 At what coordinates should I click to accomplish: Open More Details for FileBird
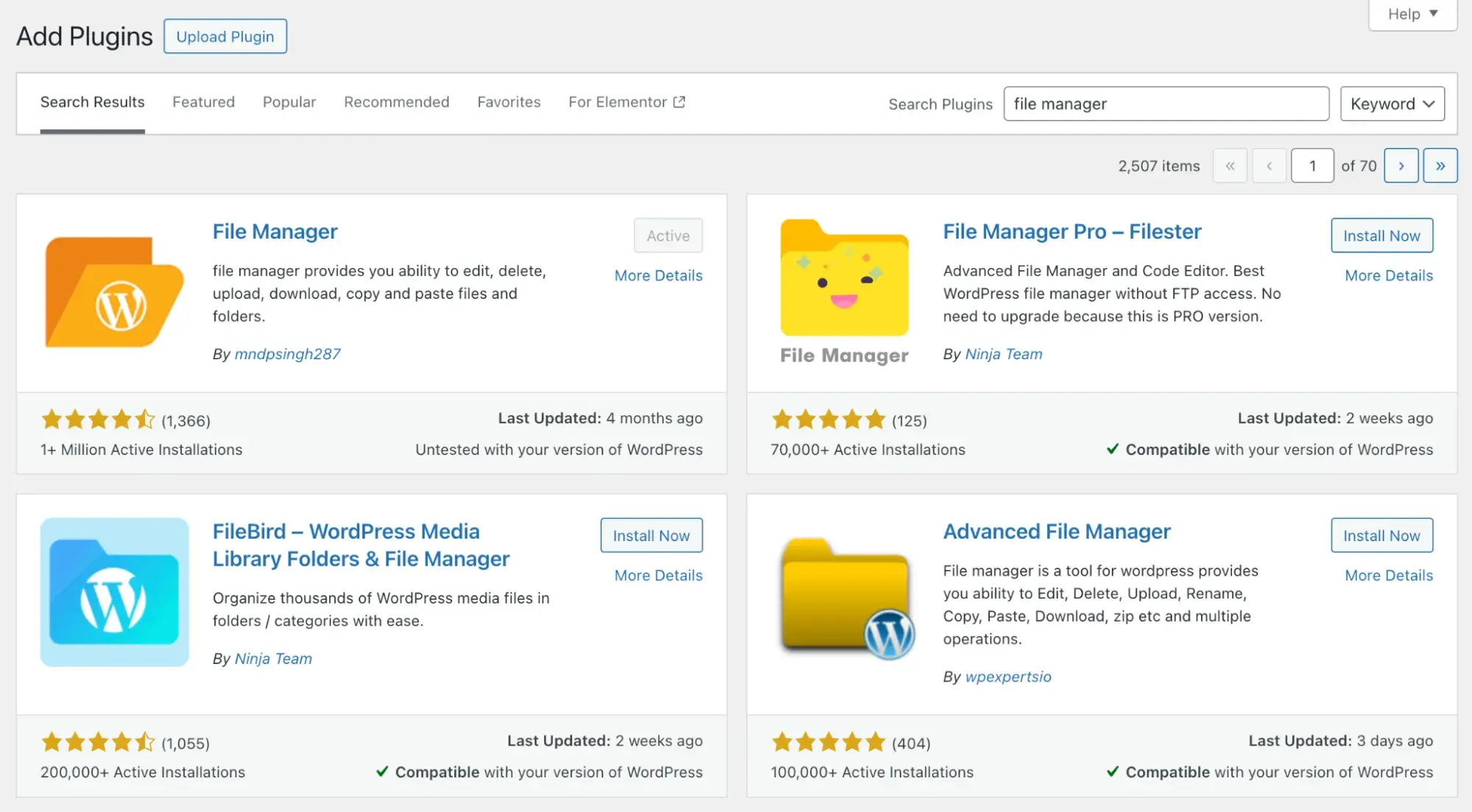point(658,575)
